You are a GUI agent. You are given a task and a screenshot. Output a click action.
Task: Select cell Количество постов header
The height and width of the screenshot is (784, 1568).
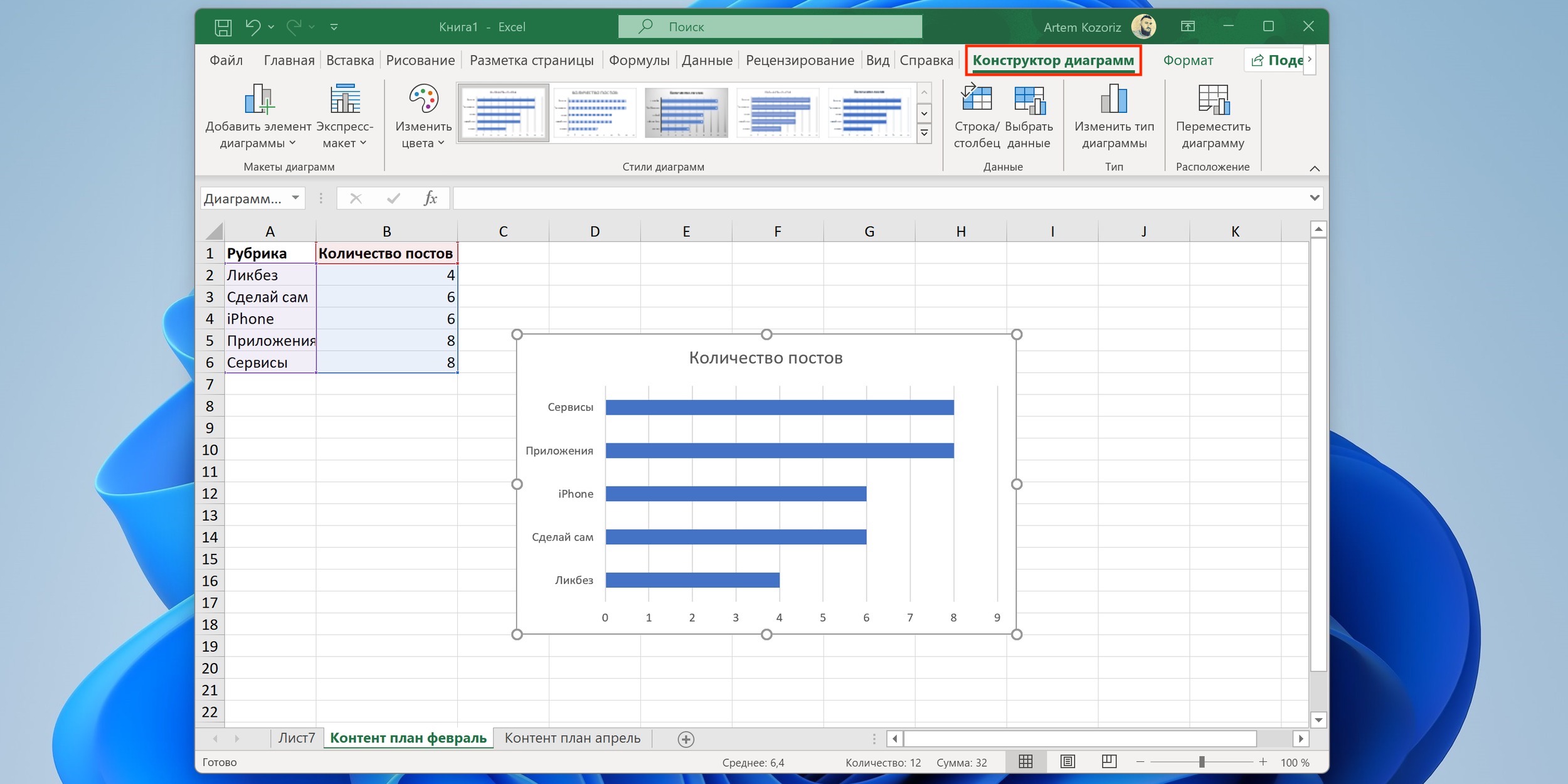pos(387,253)
